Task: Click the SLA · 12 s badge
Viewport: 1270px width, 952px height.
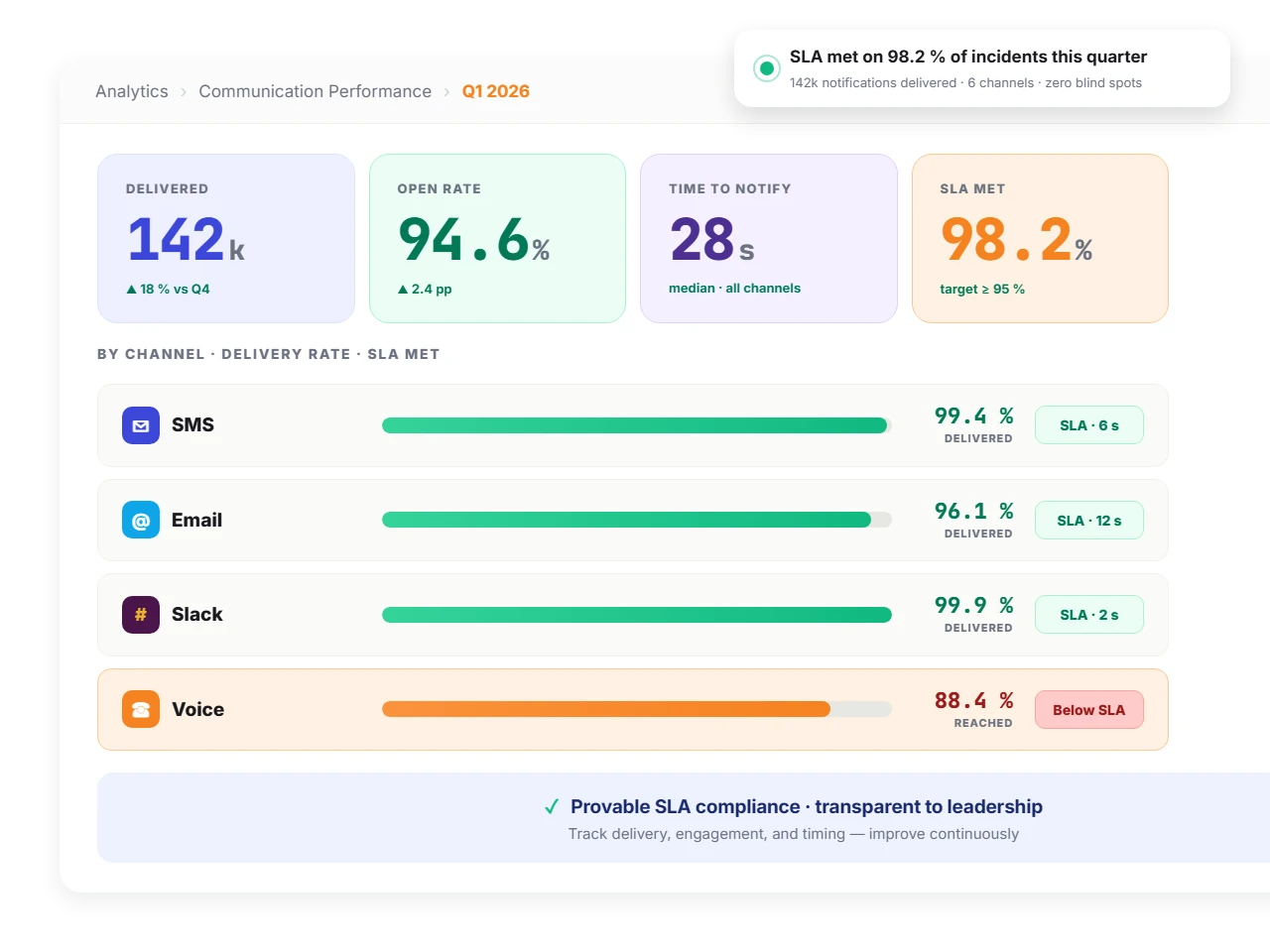Action: pos(1089,521)
